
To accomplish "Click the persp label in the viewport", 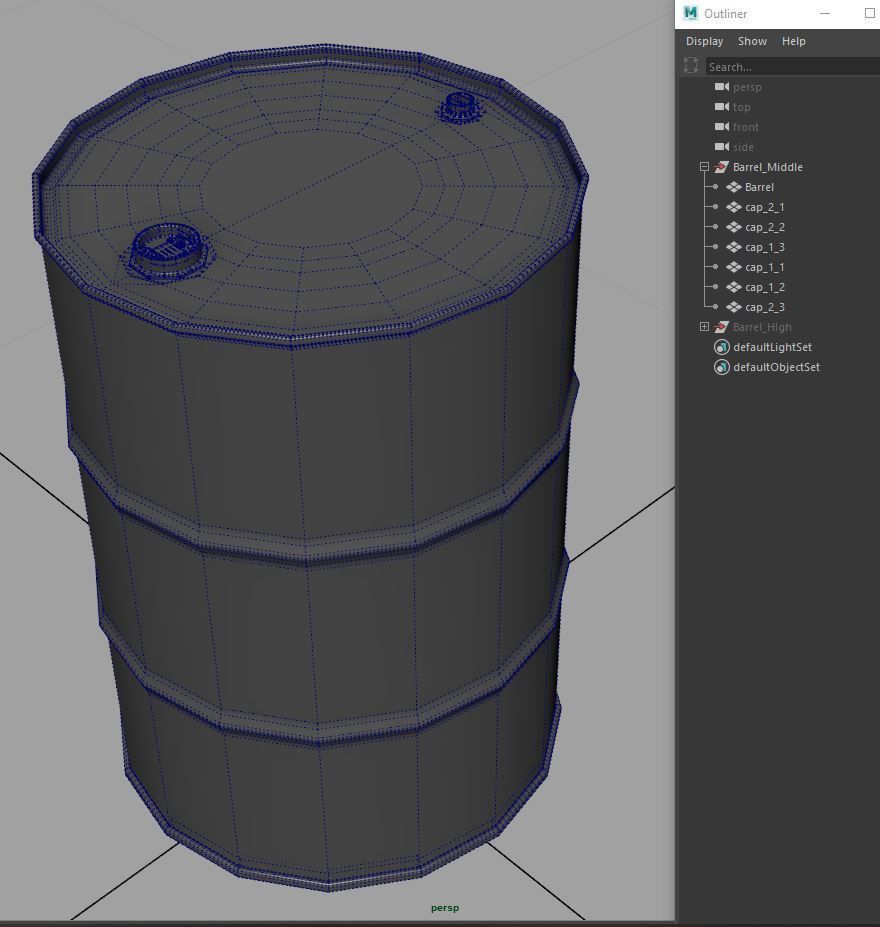I will click(444, 907).
